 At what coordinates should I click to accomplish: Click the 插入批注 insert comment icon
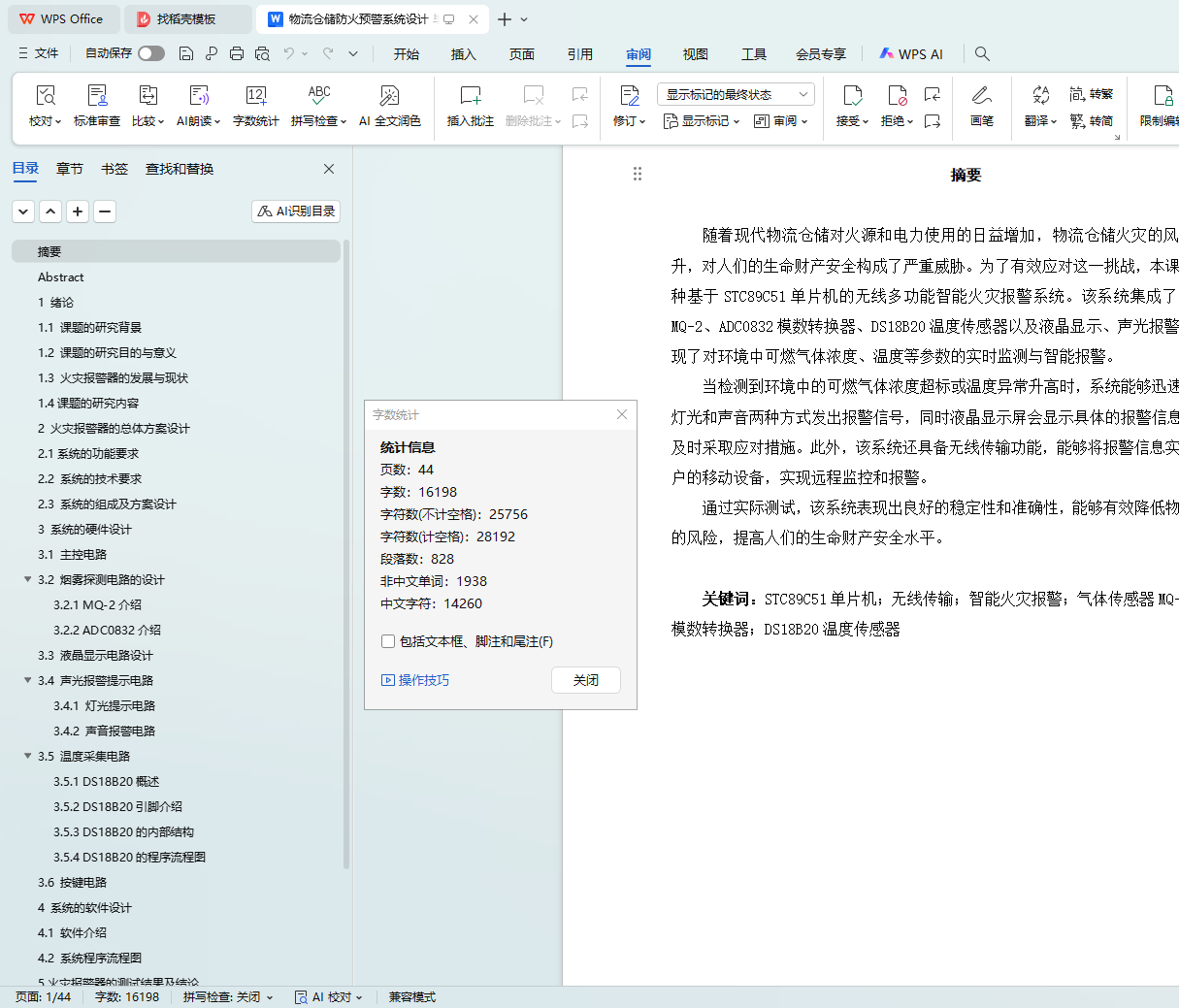470,96
